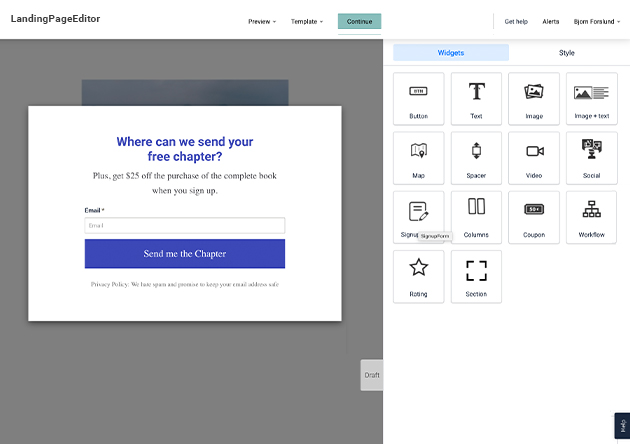Add a Button widget
Screen dimensions: 630x444
pos(418,99)
